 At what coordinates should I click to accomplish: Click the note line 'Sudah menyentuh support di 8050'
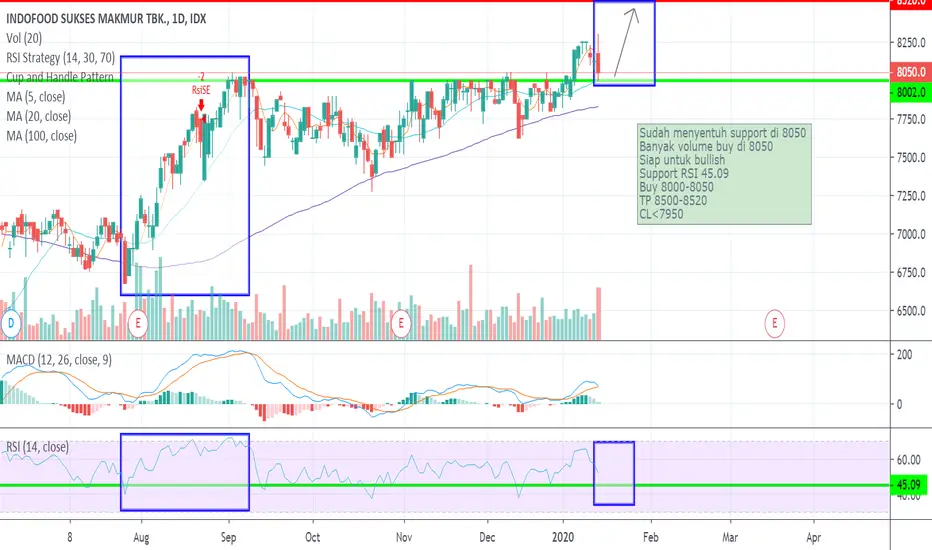pos(723,133)
